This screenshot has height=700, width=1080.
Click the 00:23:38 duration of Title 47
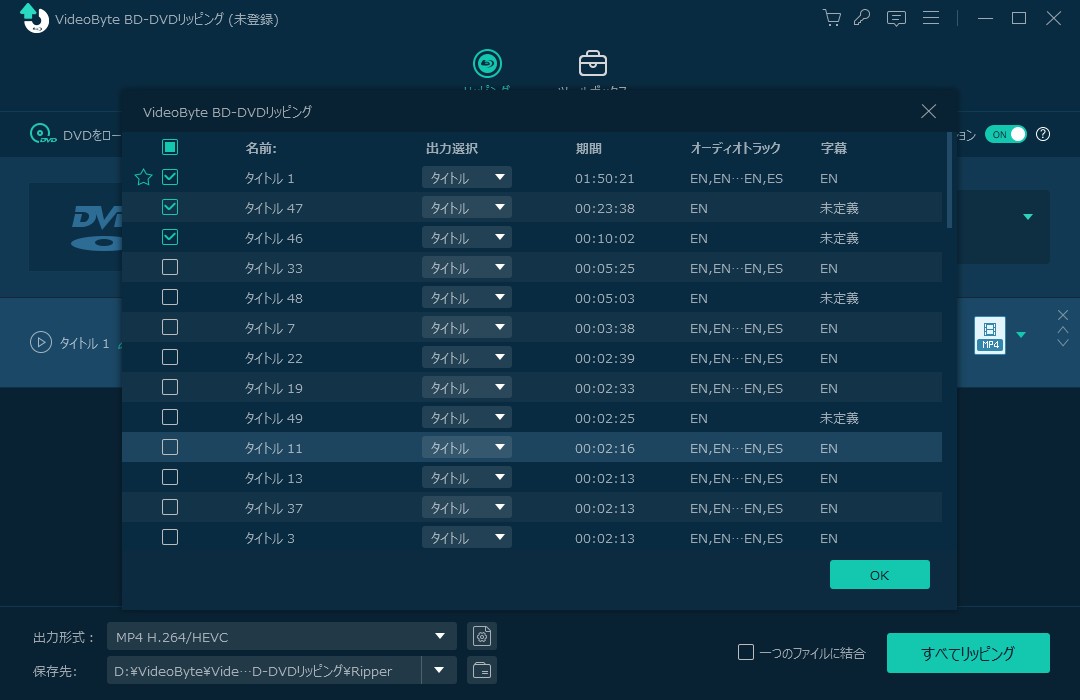(604, 208)
